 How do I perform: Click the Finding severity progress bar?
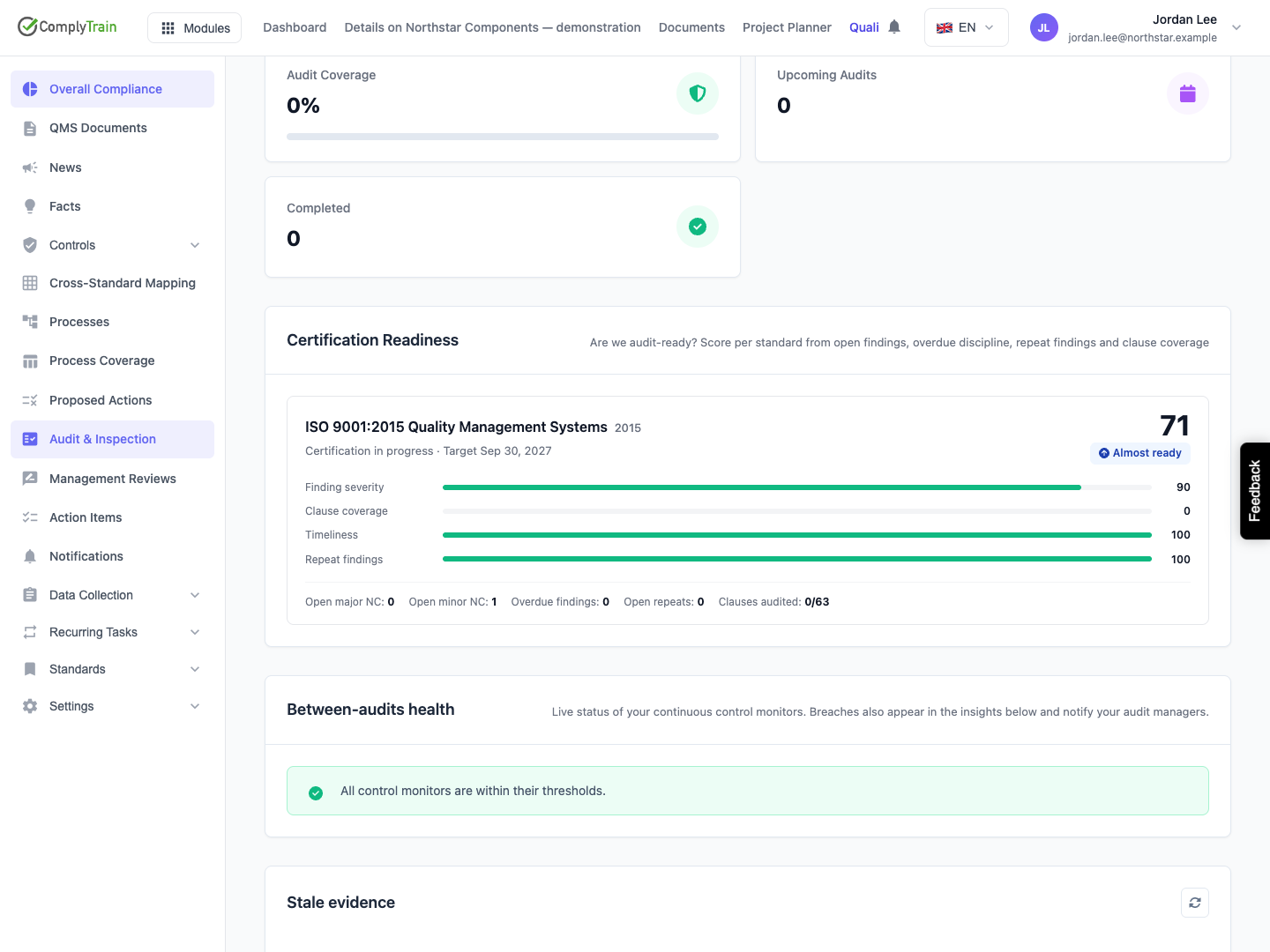(797, 487)
